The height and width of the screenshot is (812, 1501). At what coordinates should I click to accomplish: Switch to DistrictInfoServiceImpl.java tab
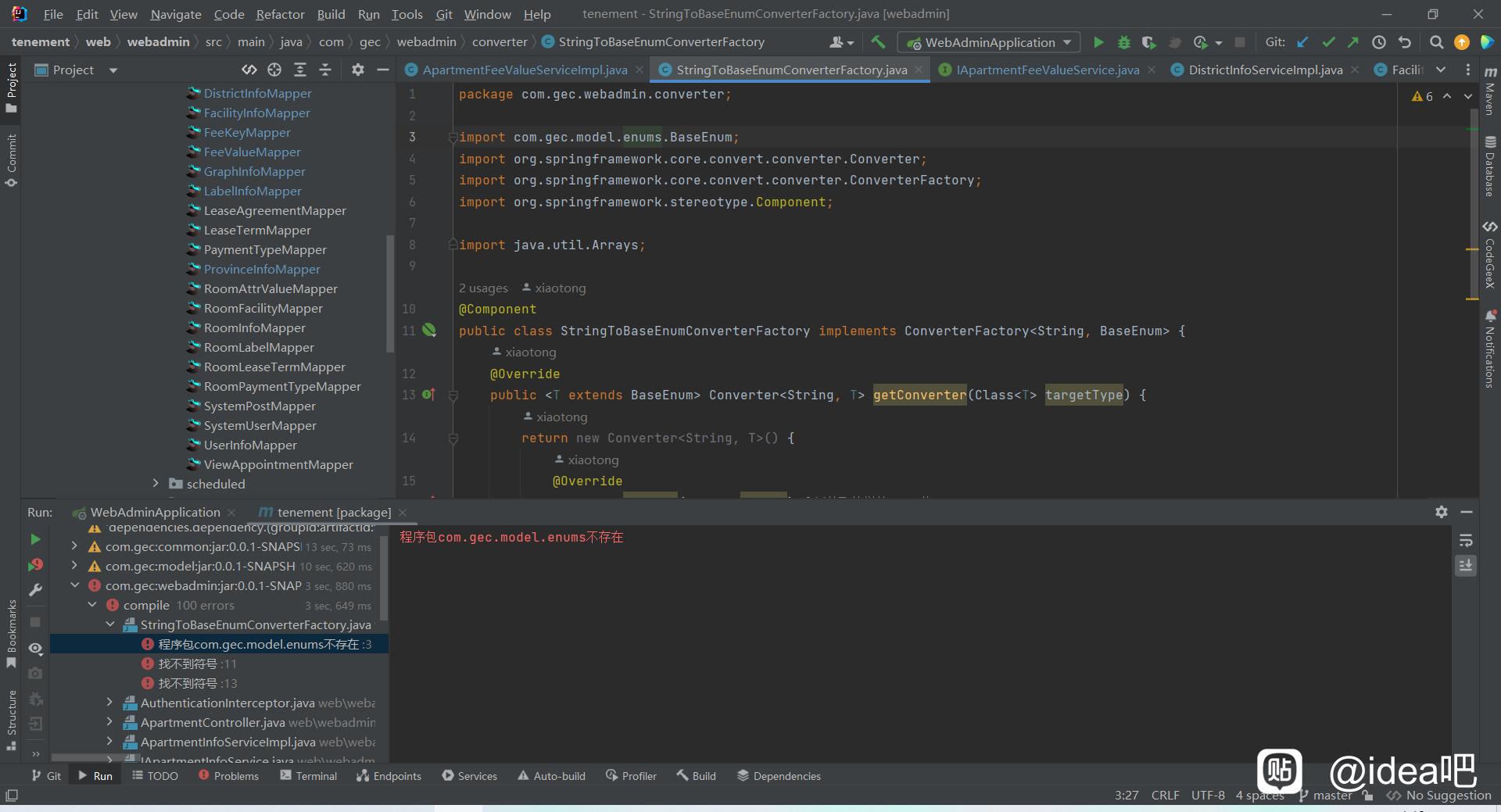tap(1265, 70)
